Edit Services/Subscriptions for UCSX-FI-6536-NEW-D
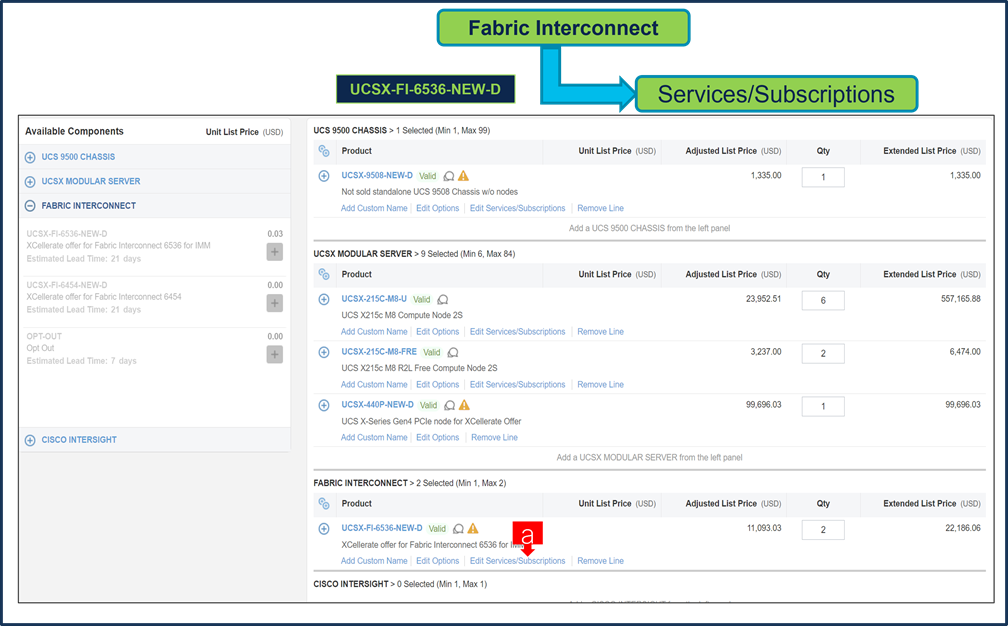 (x=518, y=560)
